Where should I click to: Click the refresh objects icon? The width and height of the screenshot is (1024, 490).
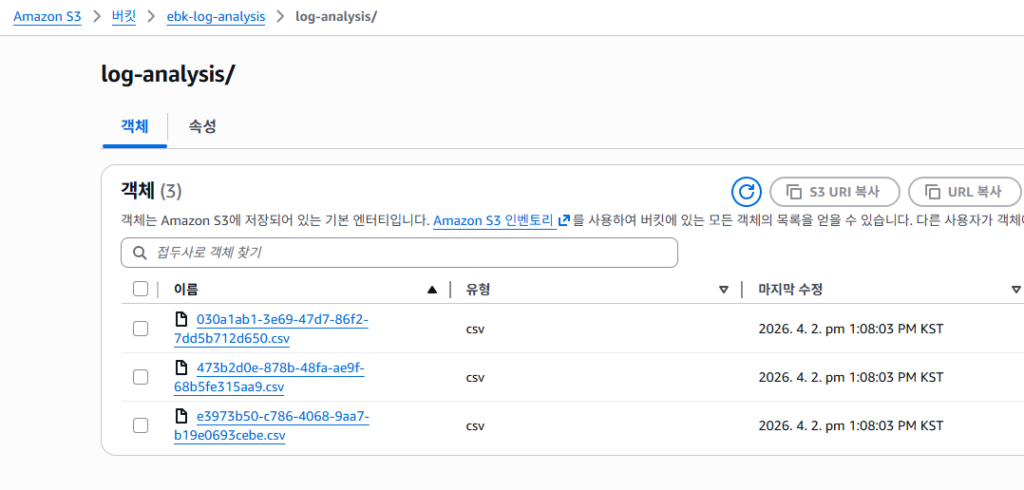(747, 191)
